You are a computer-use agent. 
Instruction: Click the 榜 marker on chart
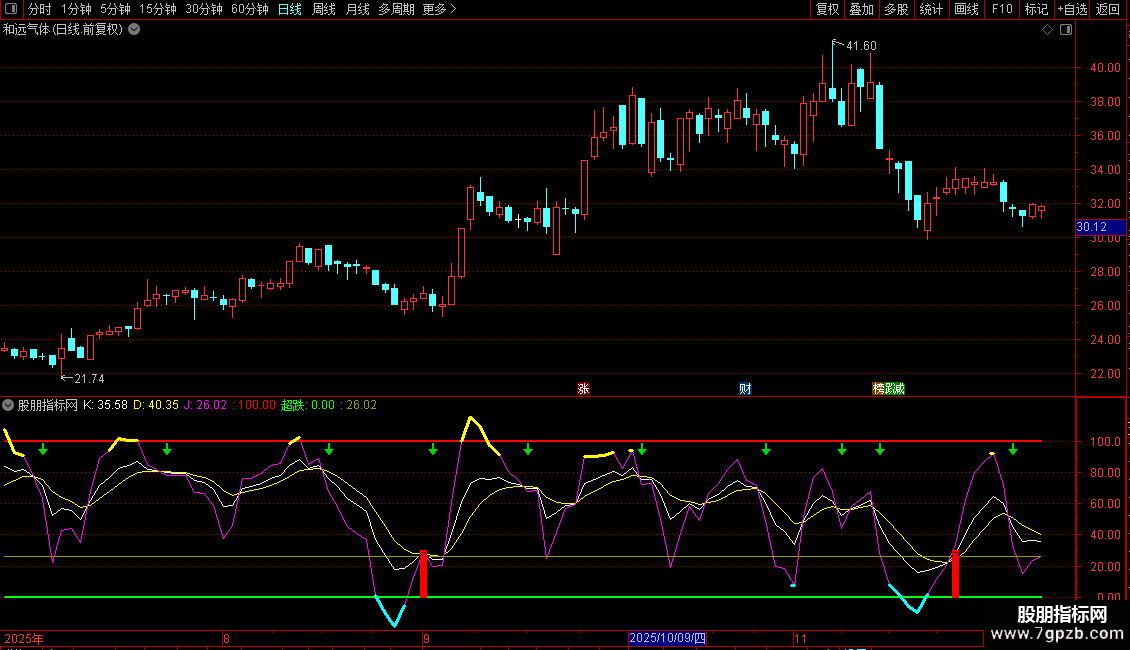(878, 389)
